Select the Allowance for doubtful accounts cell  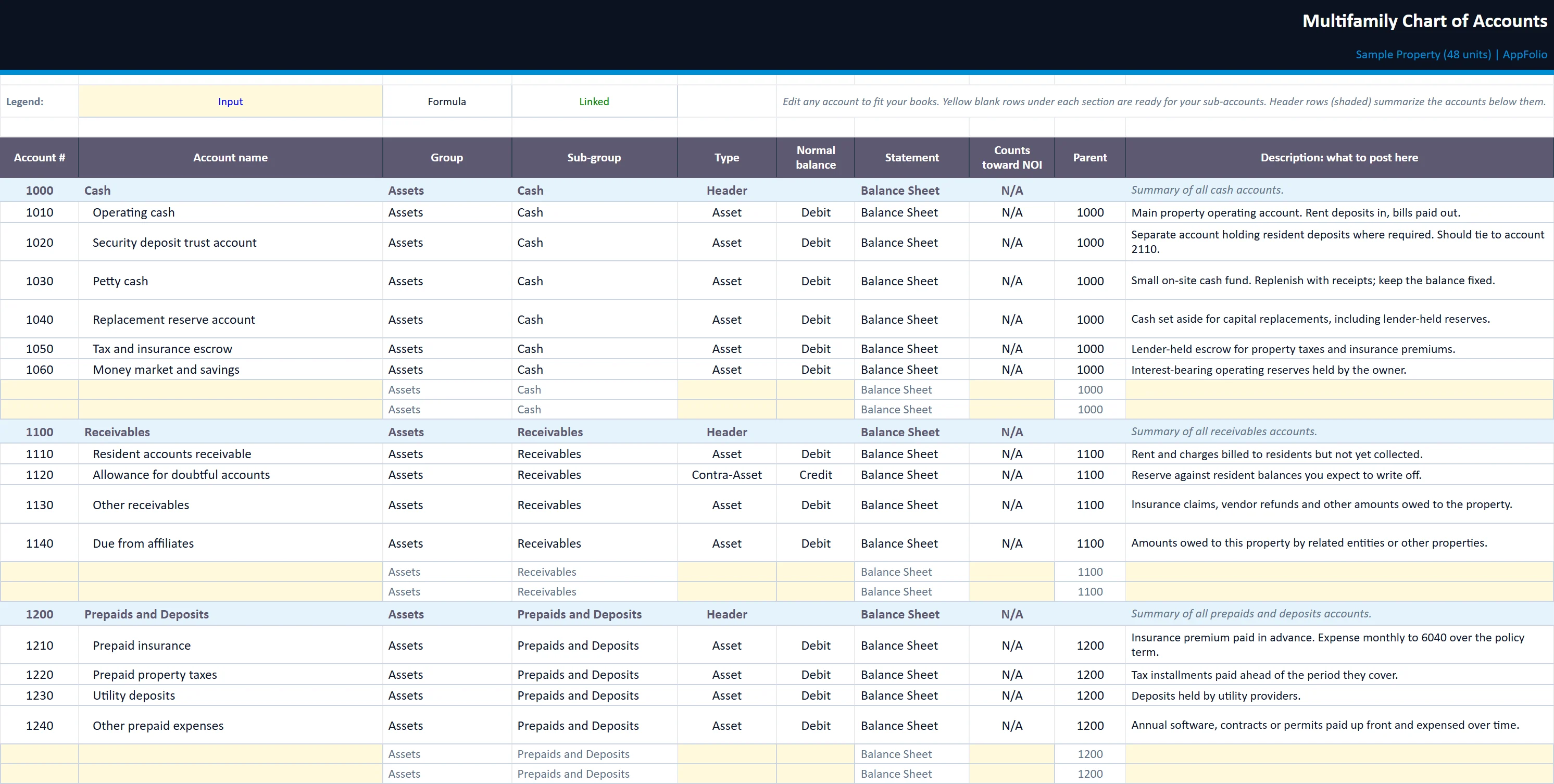231,475
